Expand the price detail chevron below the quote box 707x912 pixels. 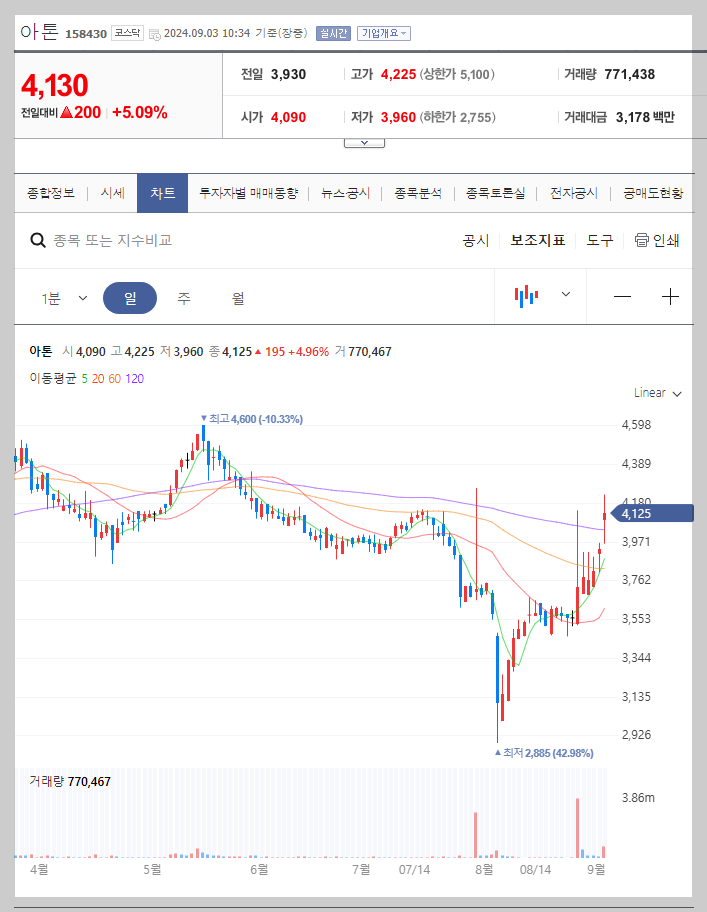click(364, 141)
